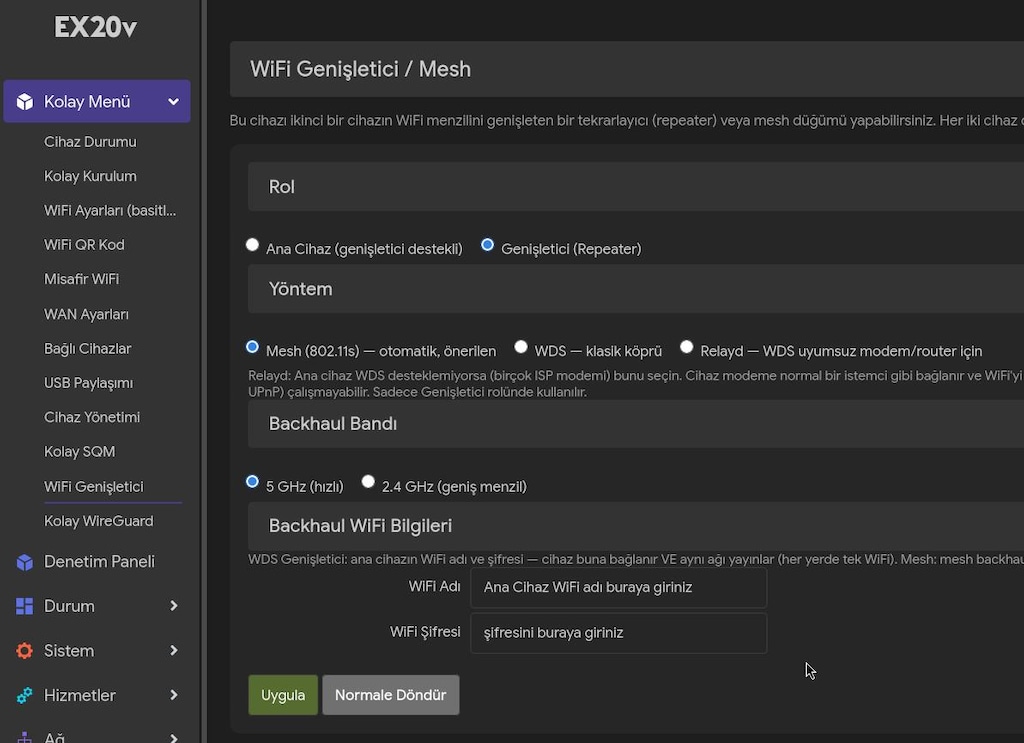
Task: Expand the Hizmetler menu arrow
Action: (174, 695)
